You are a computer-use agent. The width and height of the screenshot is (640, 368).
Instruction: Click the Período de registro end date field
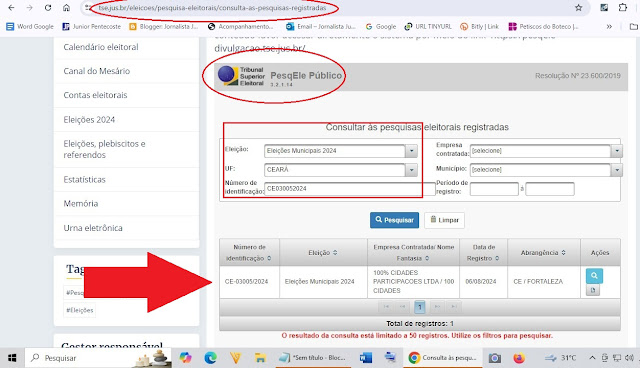click(x=550, y=189)
